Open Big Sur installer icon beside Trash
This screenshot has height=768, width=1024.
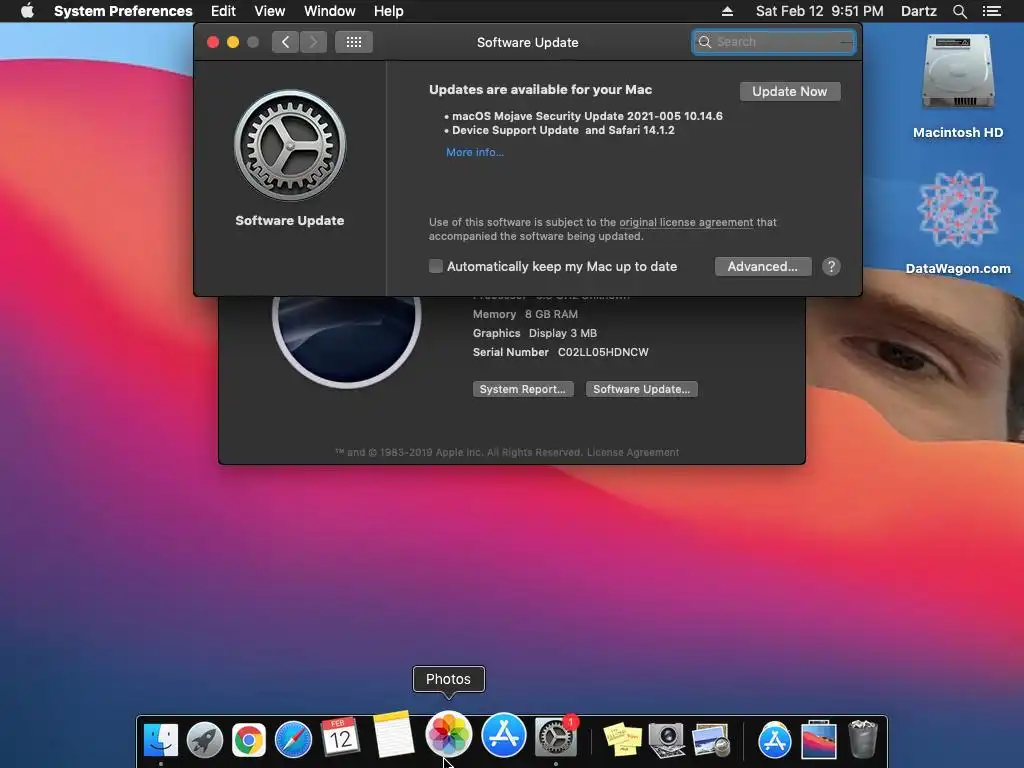point(818,741)
